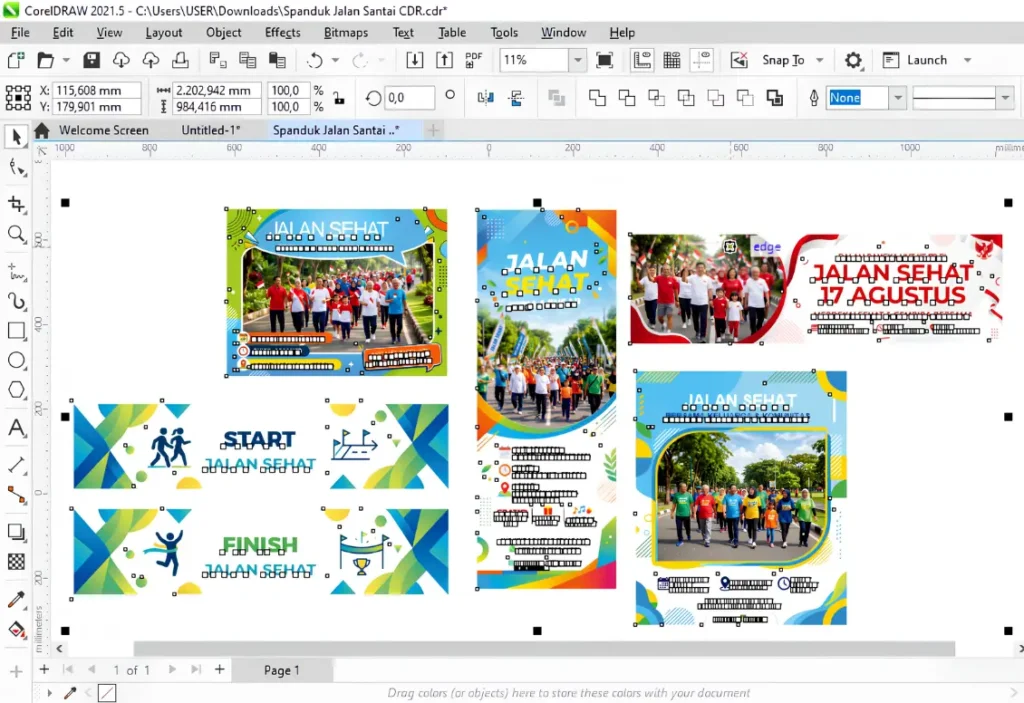This screenshot has width=1024, height=703.
Task: Click the Paste icon in toolbar
Action: coord(278,60)
